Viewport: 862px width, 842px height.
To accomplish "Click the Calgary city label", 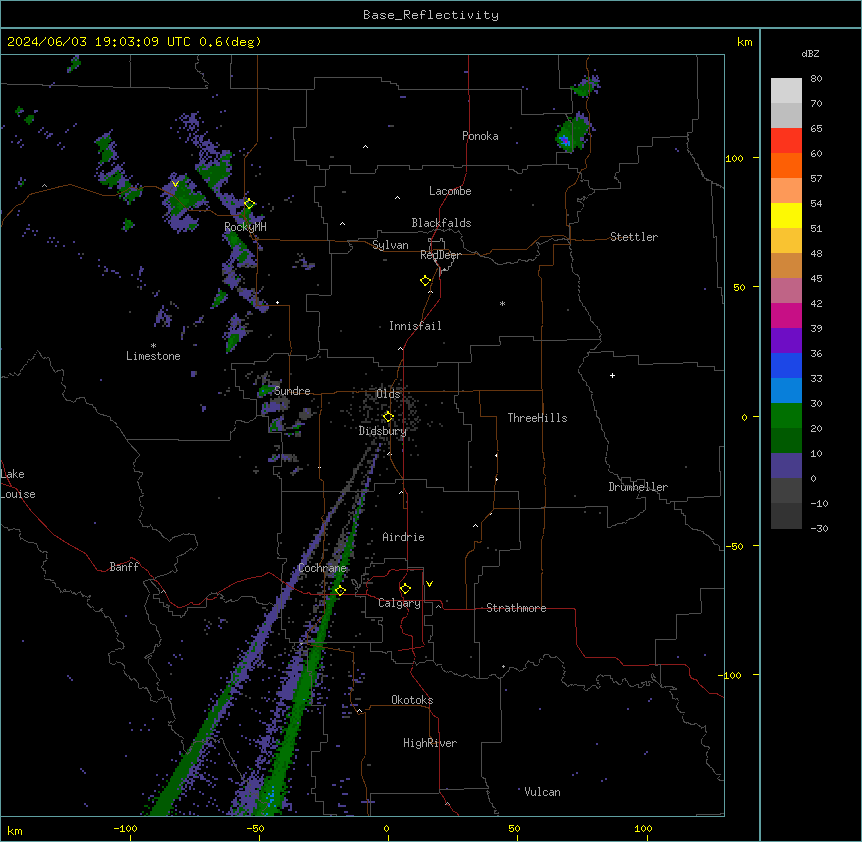I will (399, 603).
